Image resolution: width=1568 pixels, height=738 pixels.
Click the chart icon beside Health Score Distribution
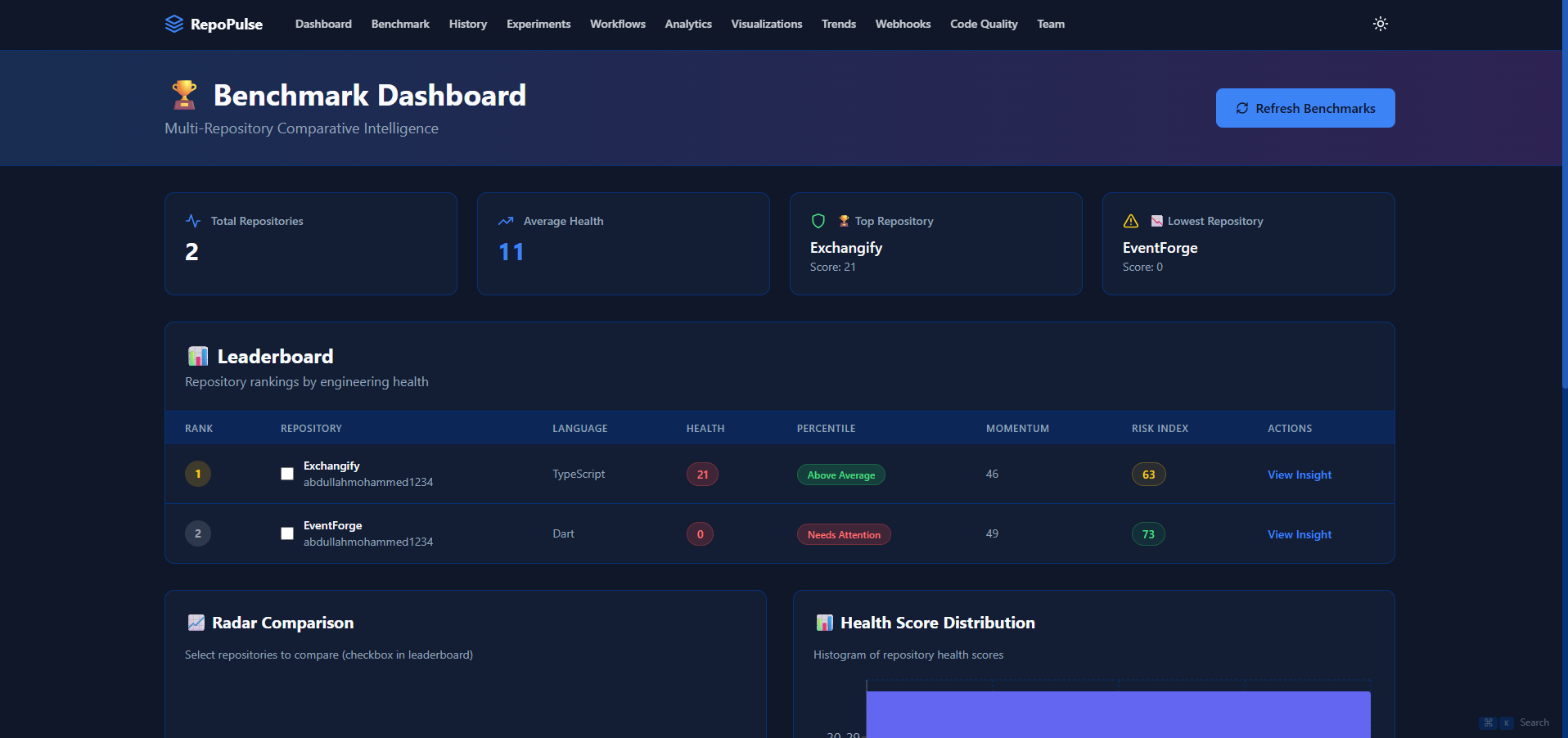click(x=825, y=623)
